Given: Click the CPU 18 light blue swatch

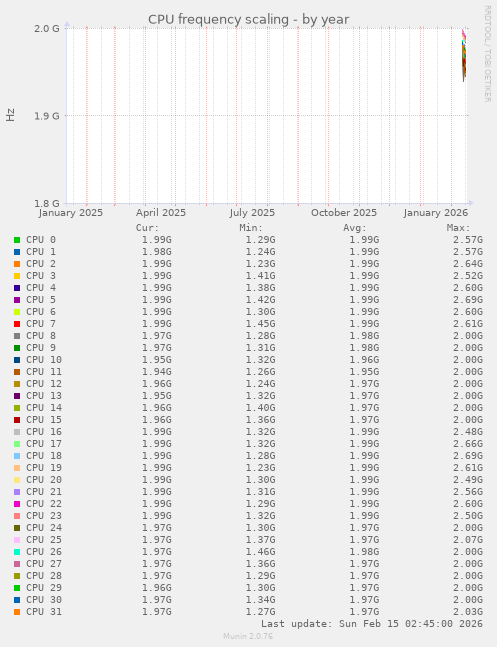Looking at the screenshot, I should [x=17, y=456].
